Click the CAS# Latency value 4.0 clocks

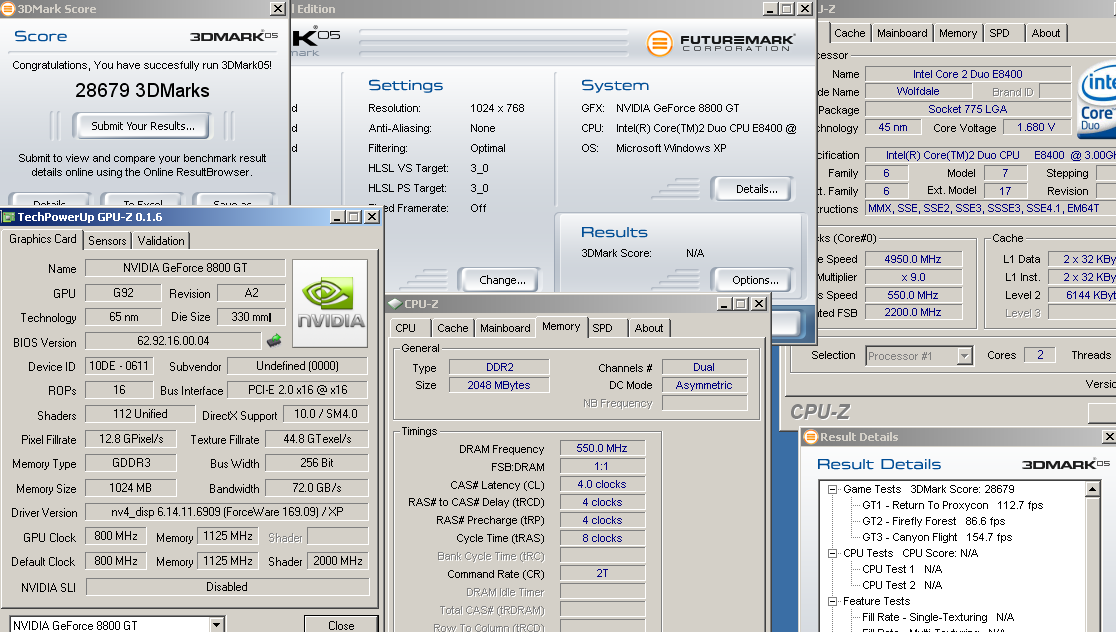[602, 484]
